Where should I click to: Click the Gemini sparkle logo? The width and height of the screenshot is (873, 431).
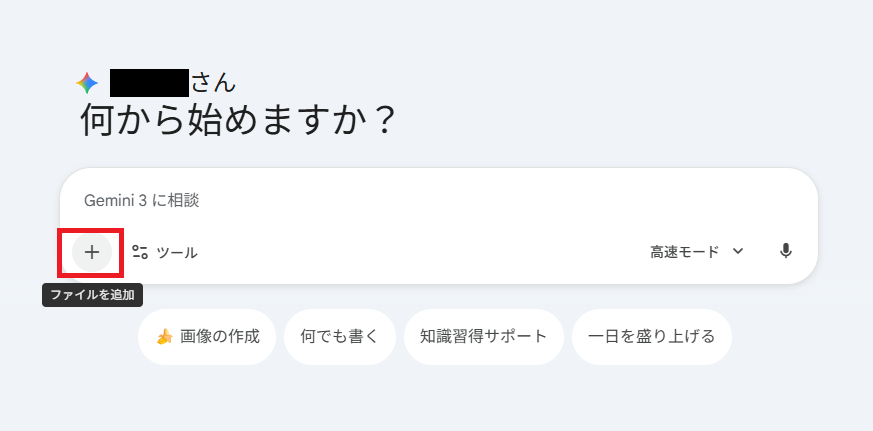click(88, 83)
